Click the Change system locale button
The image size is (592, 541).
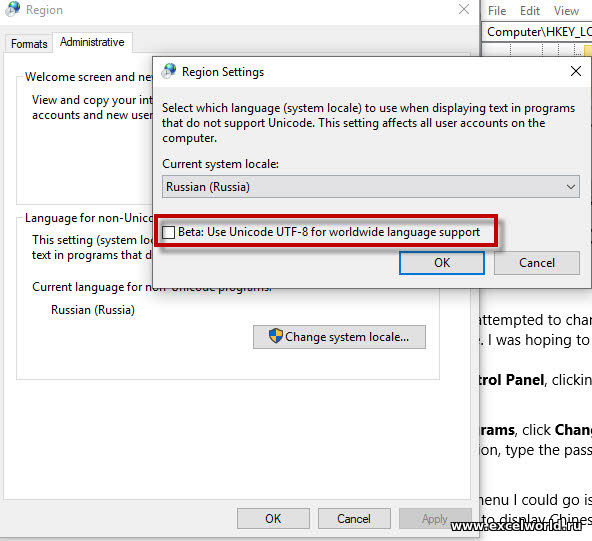point(339,337)
